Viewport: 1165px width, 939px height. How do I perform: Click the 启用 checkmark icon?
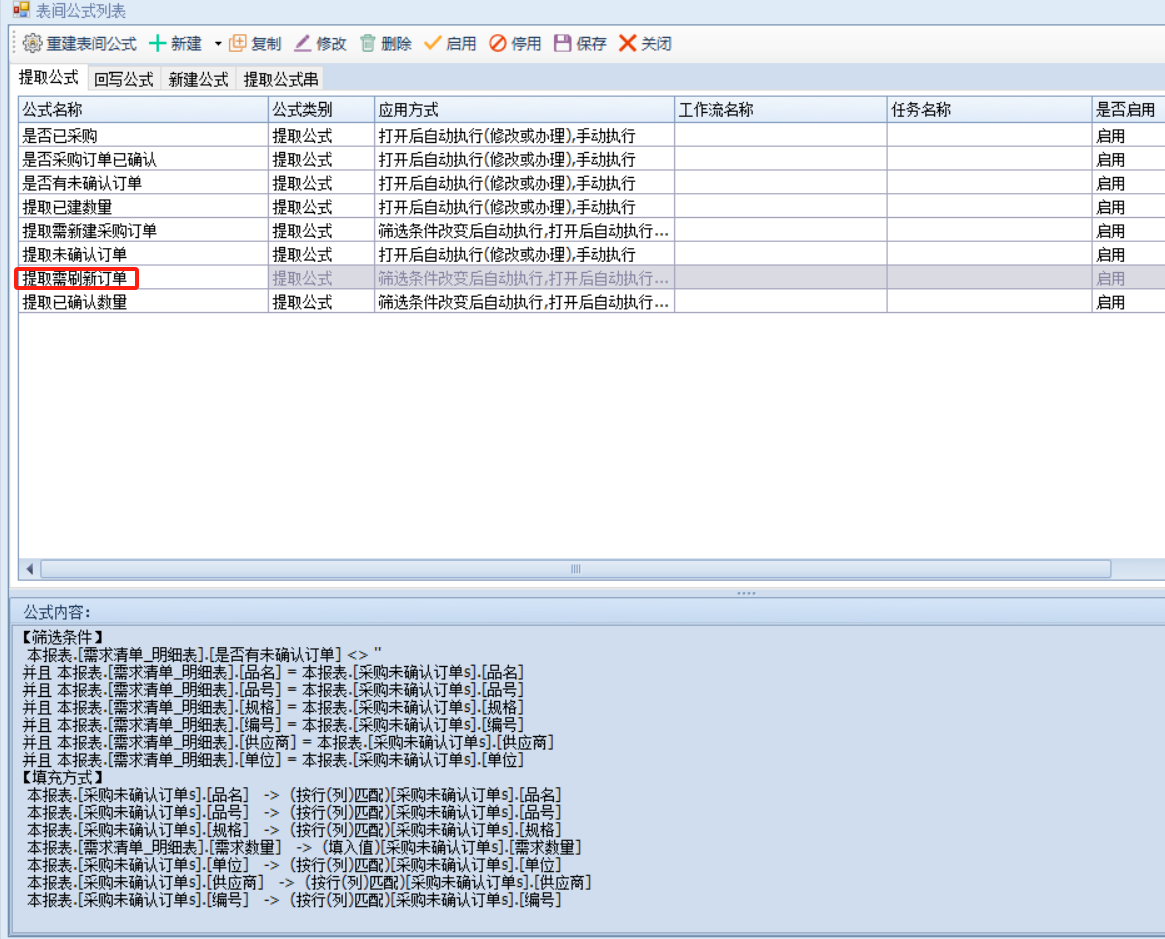pos(432,44)
